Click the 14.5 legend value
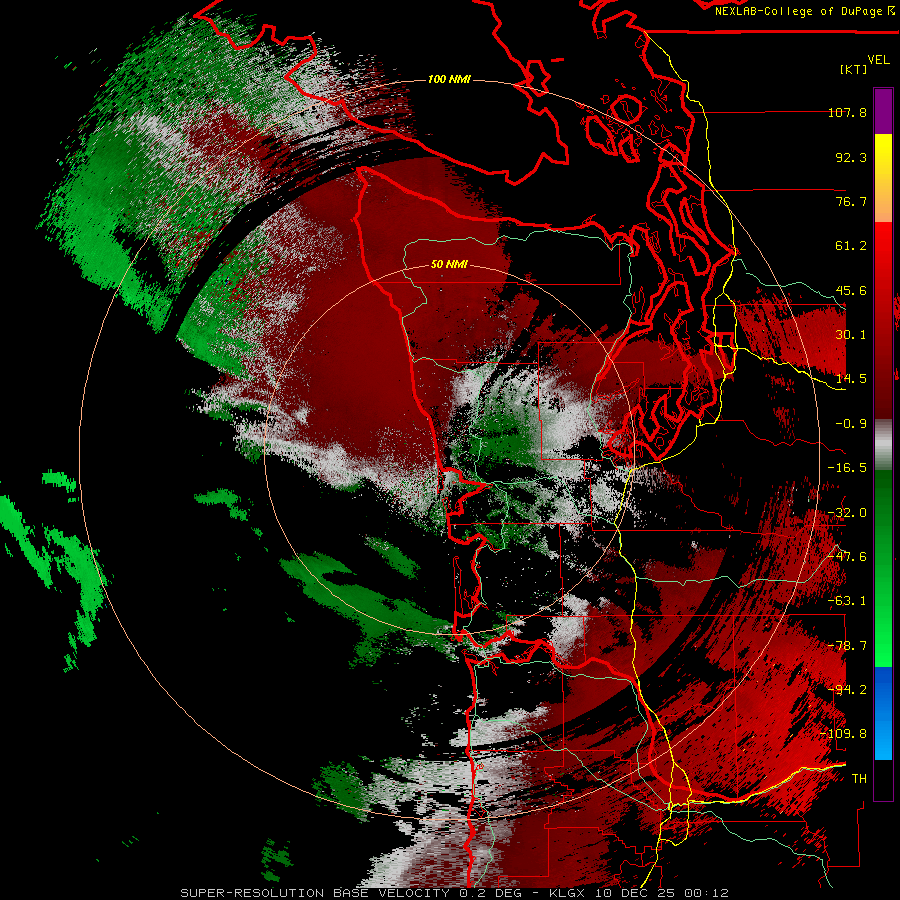Viewport: 900px width, 900px height. (x=851, y=379)
